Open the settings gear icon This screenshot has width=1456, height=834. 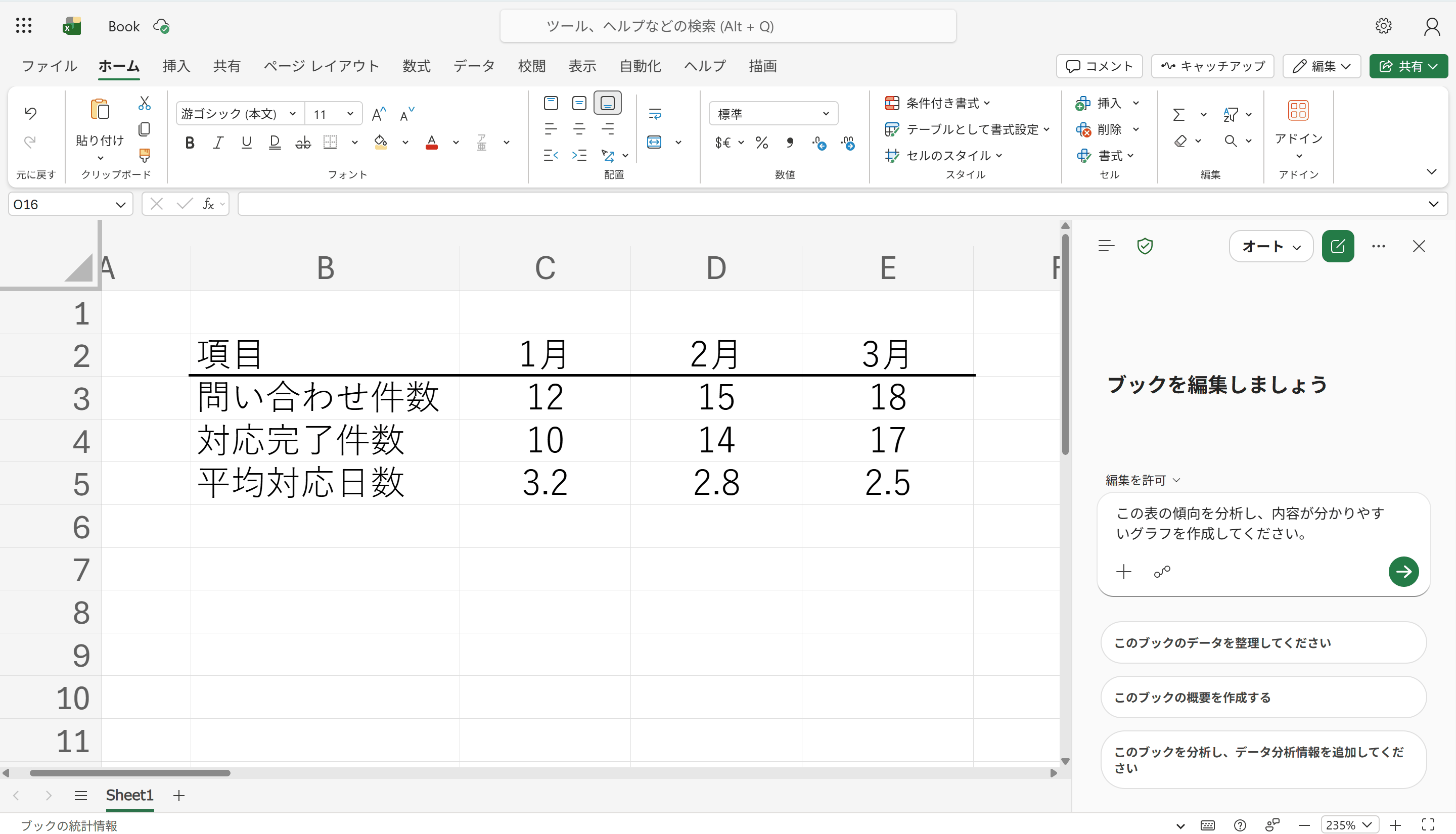tap(1383, 26)
